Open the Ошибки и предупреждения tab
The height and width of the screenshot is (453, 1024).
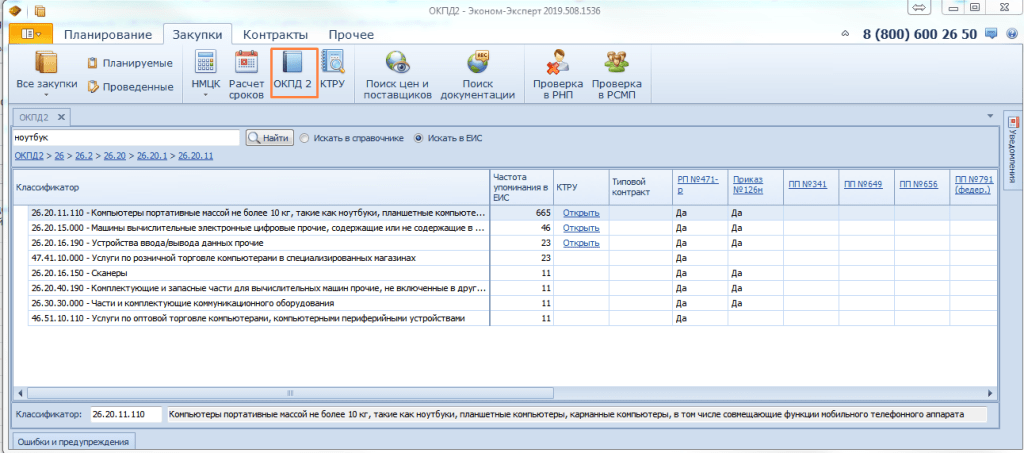click(72, 442)
